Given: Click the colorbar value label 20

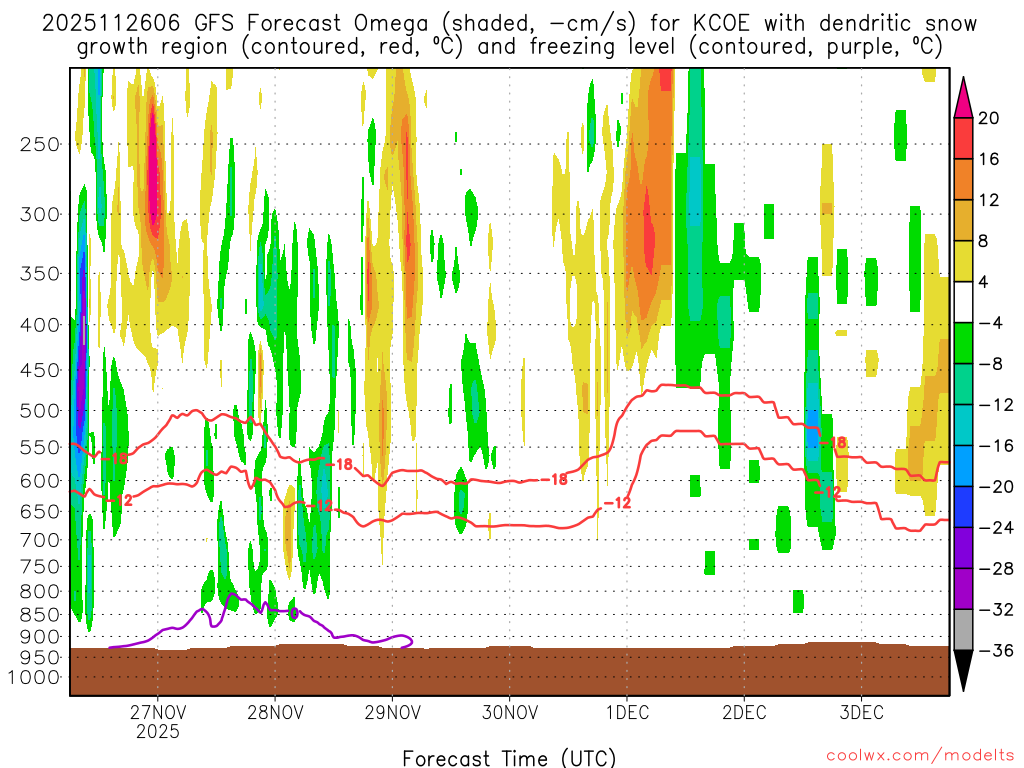Looking at the screenshot, I should tap(989, 118).
